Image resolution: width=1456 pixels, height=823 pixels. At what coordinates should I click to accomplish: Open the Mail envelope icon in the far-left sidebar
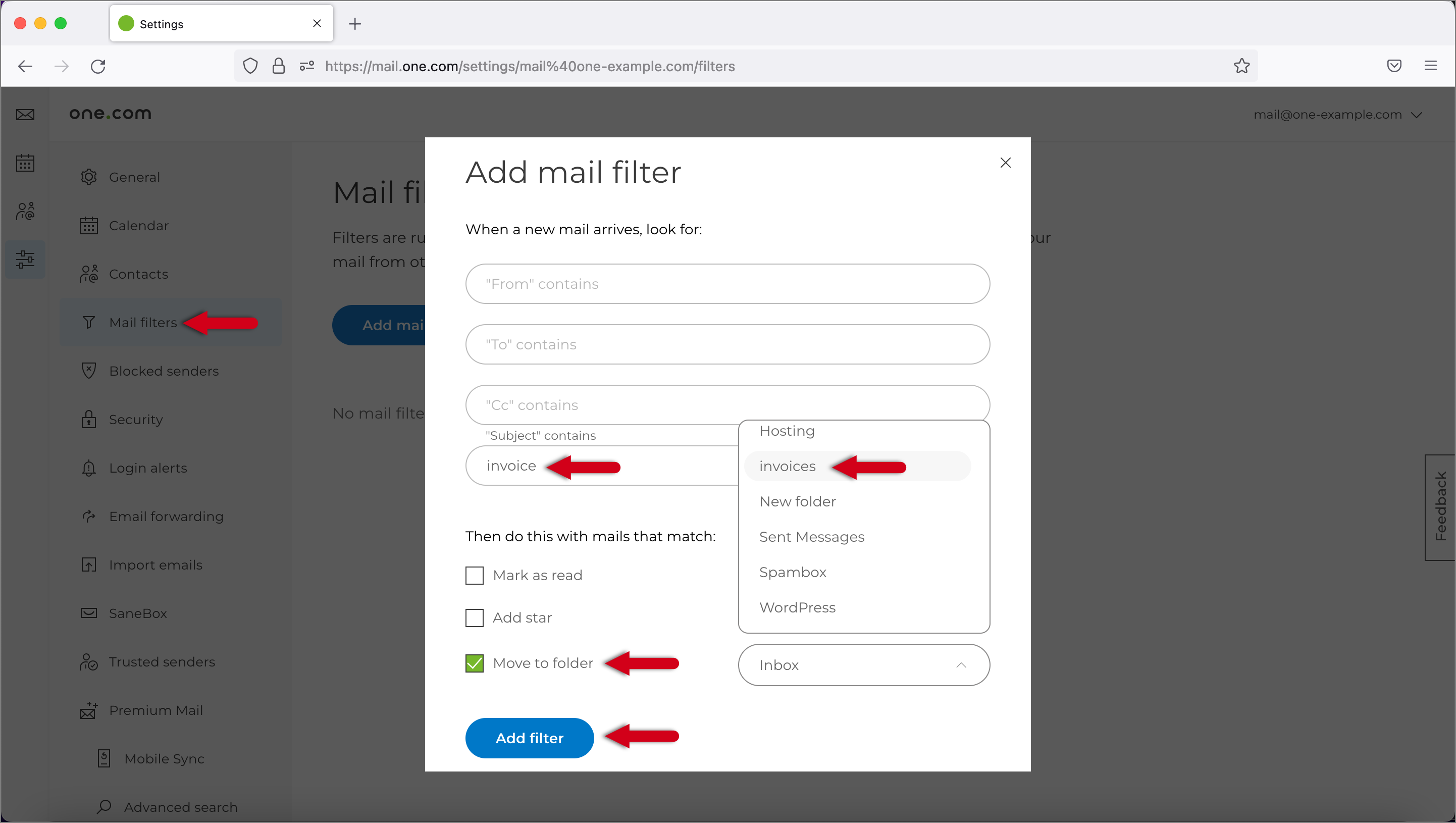(x=25, y=114)
